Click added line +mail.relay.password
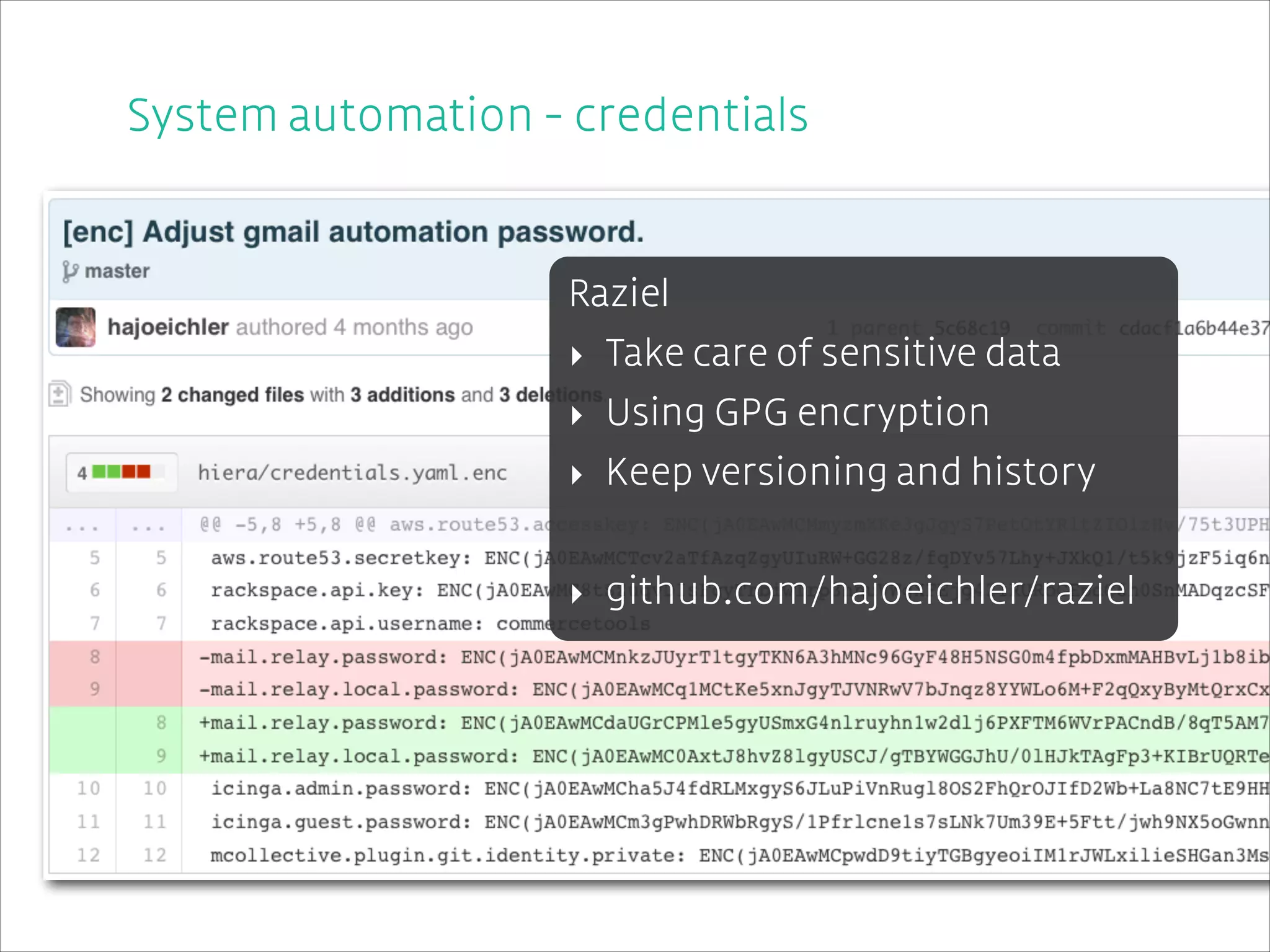The height and width of the screenshot is (952, 1270). pyautogui.click(x=726, y=723)
